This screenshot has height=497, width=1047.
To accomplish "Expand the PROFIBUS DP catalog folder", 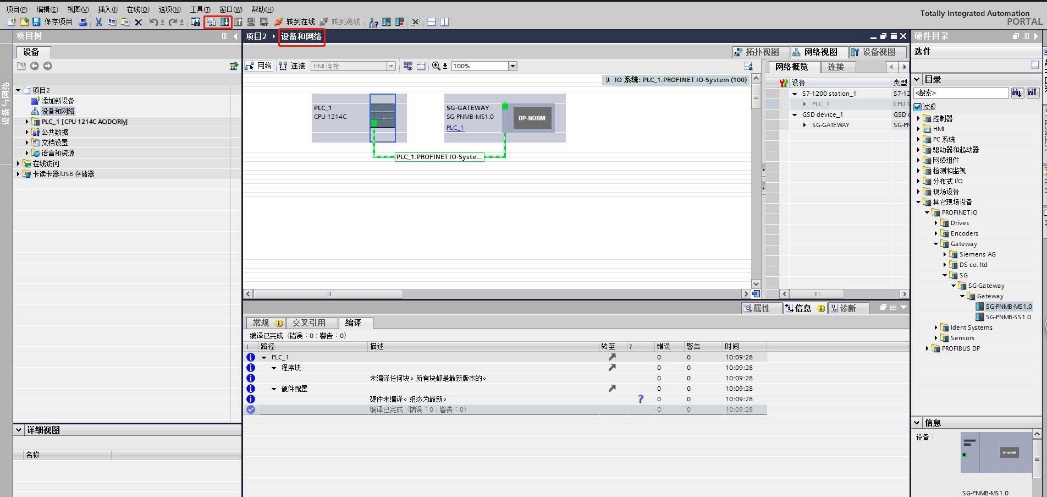I will click(928, 349).
